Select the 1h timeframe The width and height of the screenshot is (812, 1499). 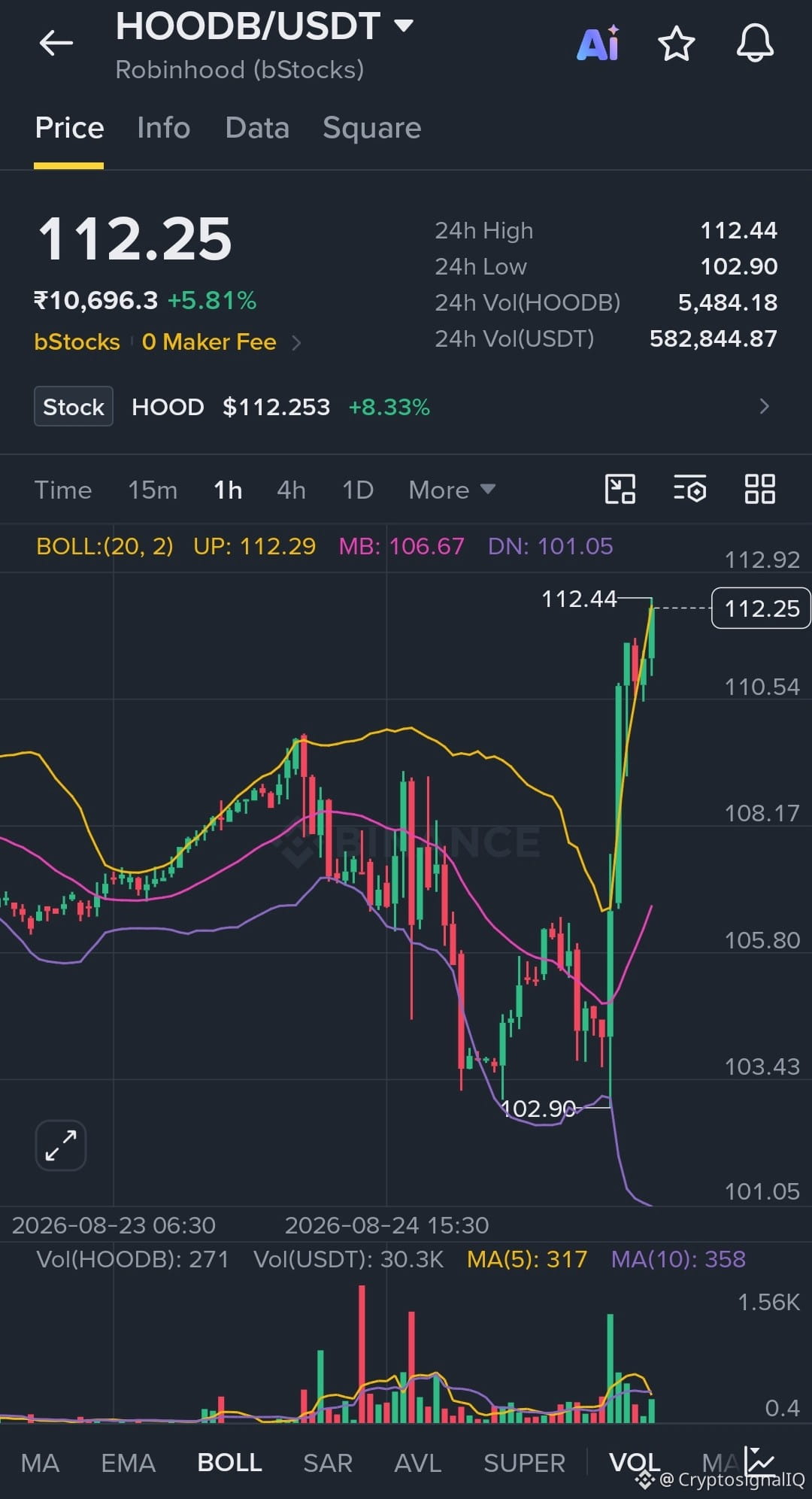(228, 490)
